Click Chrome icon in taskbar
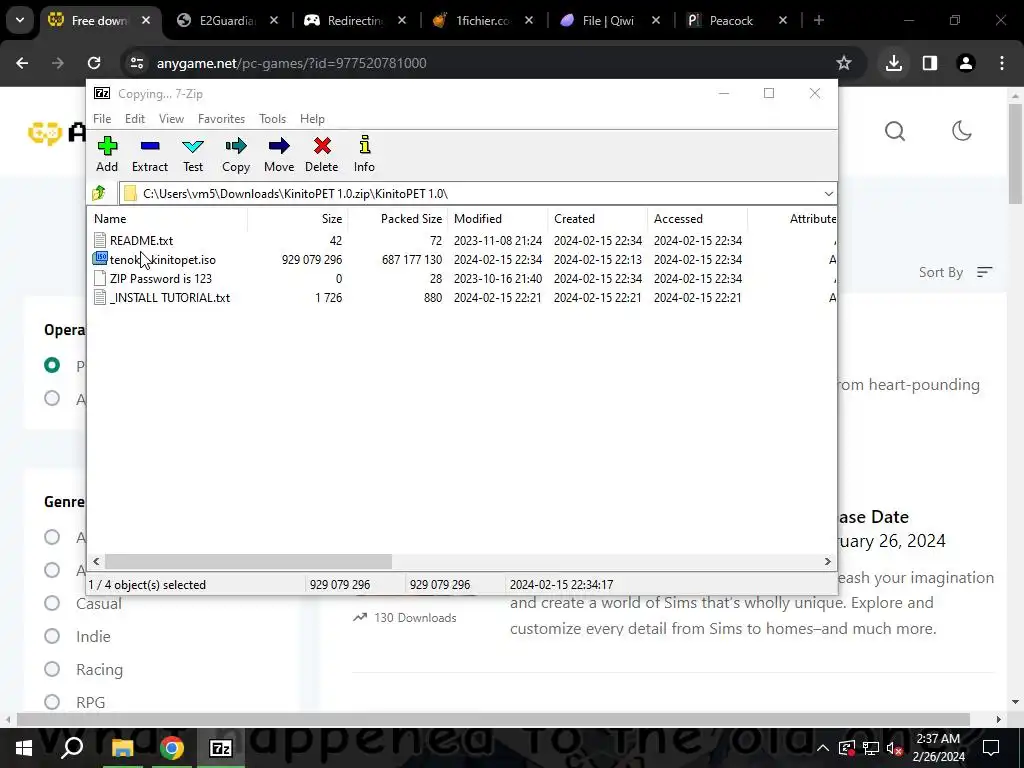This screenshot has height=768, width=1024. pos(171,748)
